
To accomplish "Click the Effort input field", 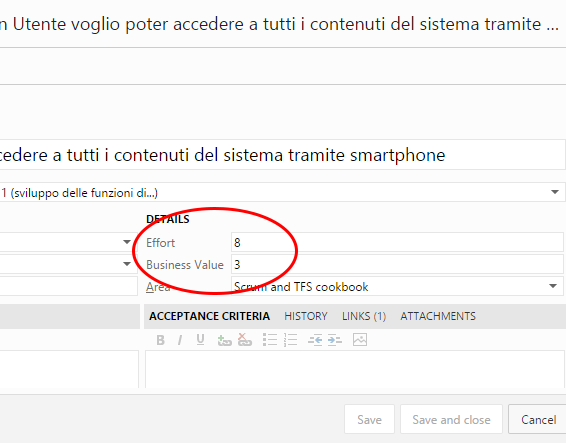I will click(397, 242).
